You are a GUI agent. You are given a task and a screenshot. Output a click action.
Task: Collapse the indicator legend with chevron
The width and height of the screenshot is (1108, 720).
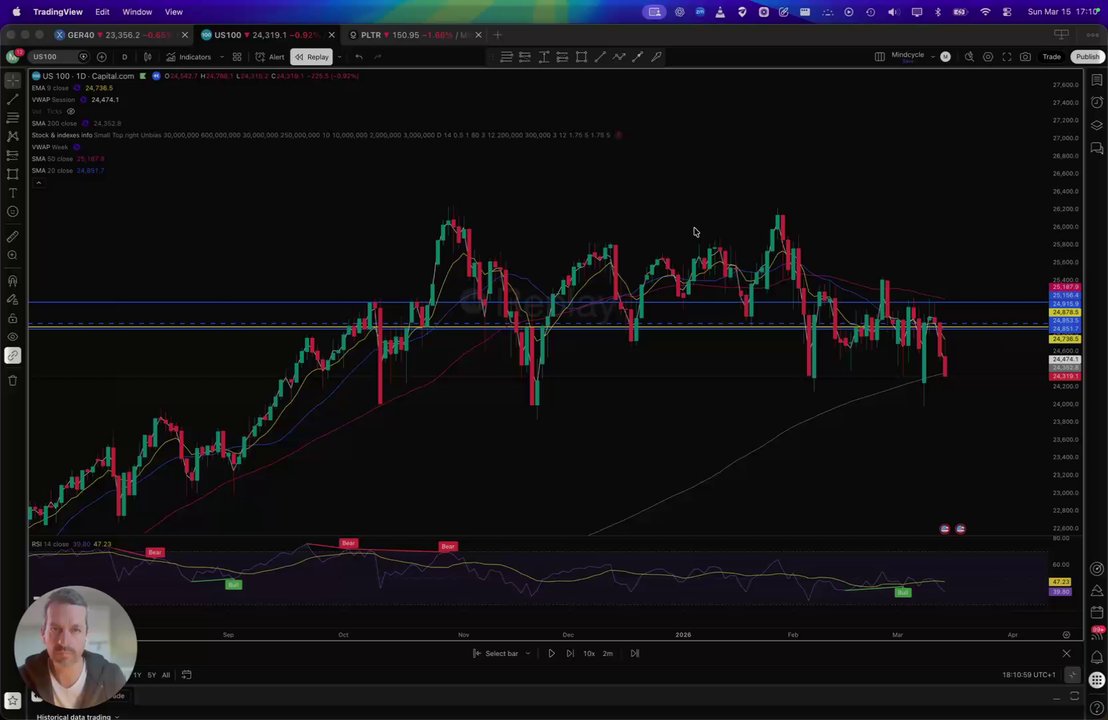pyautogui.click(x=39, y=183)
